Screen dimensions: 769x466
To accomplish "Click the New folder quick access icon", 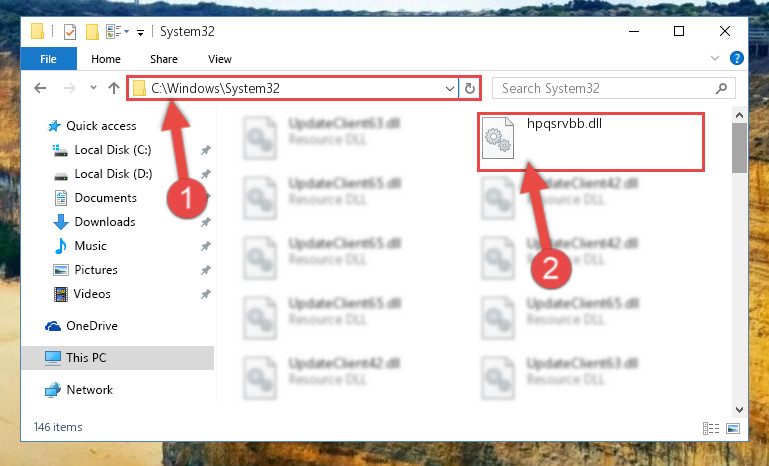I will 92,32.
